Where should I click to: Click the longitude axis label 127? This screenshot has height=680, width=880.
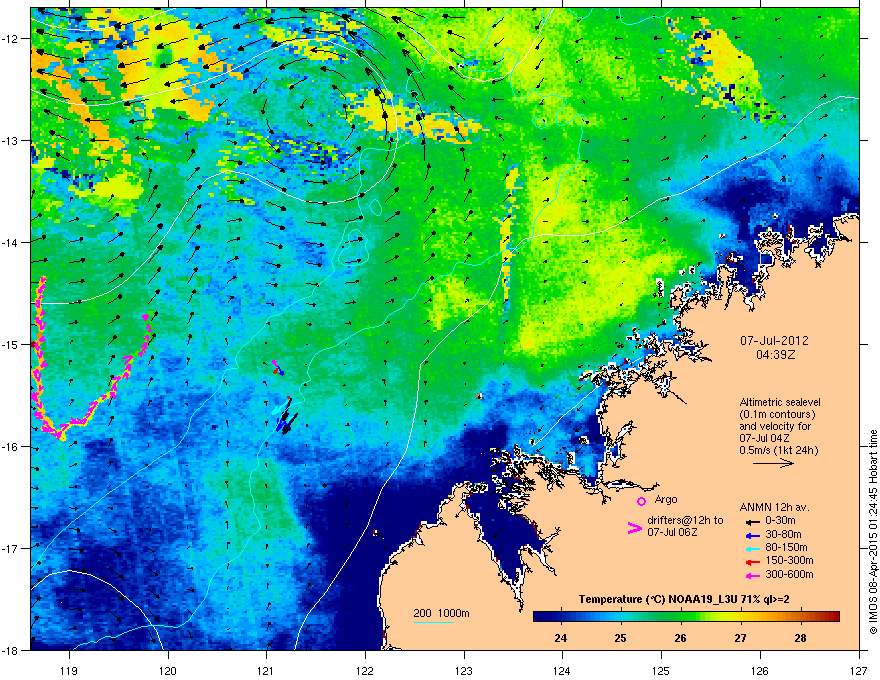(x=859, y=670)
